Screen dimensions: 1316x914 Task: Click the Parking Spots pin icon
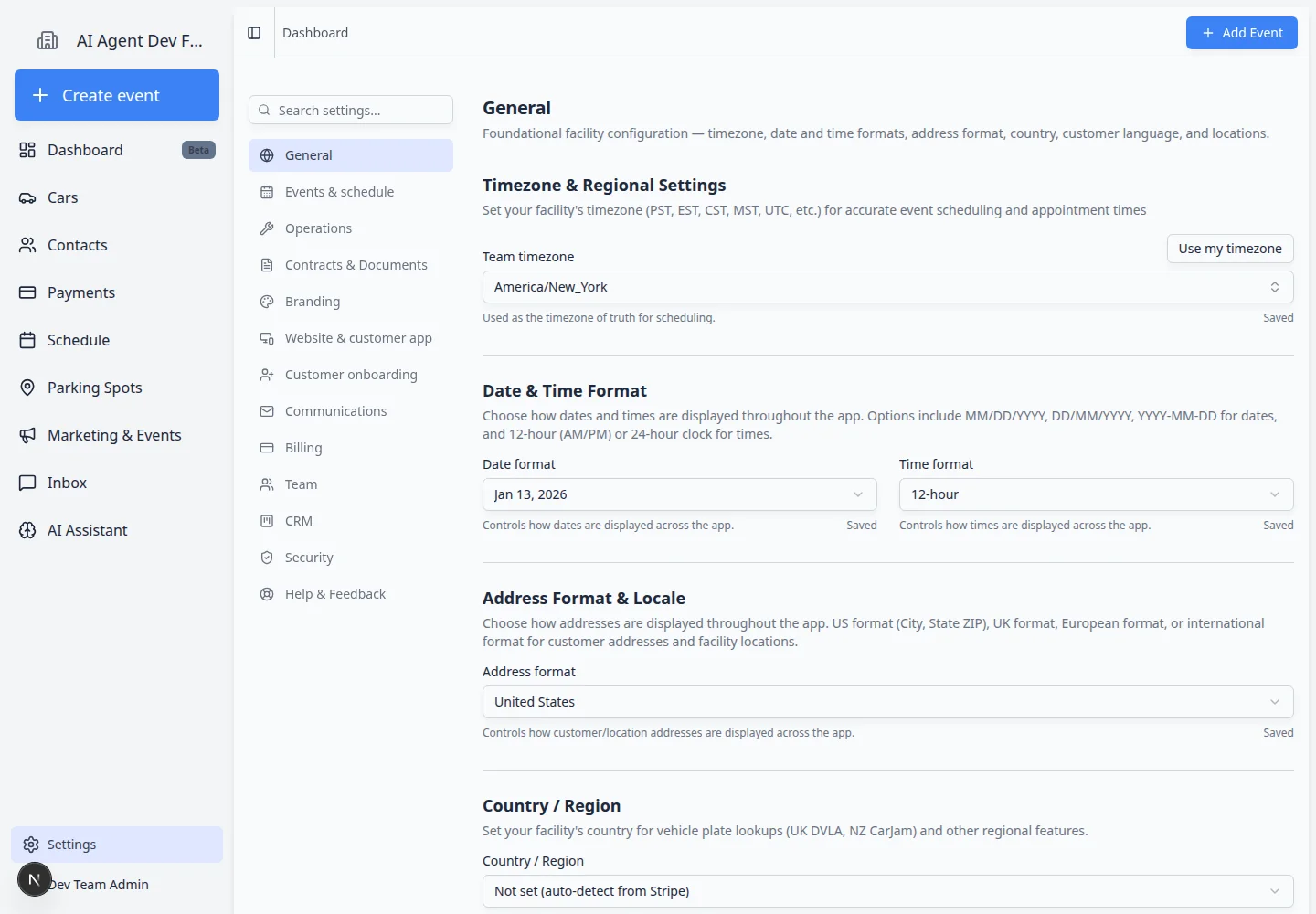(x=27, y=388)
